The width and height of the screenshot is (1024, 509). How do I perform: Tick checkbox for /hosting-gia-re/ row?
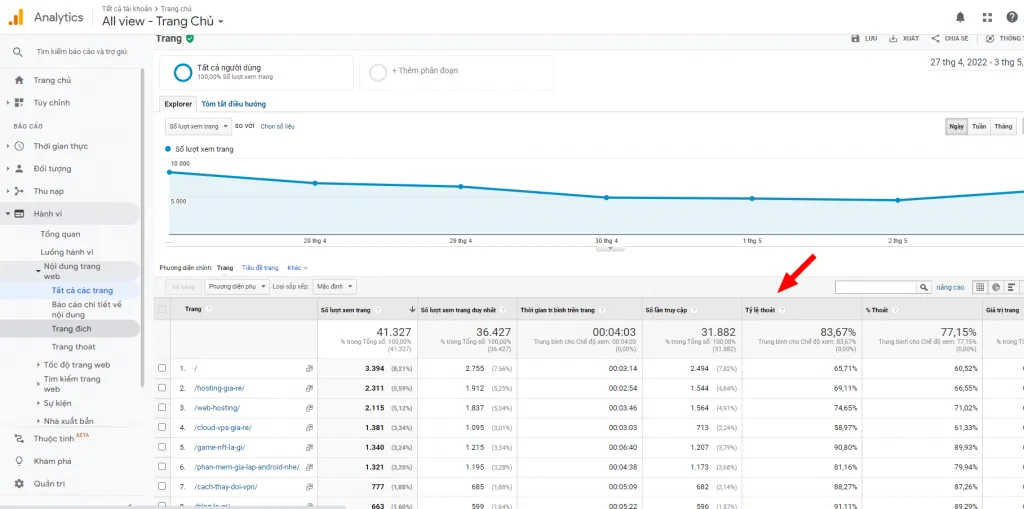click(162, 388)
